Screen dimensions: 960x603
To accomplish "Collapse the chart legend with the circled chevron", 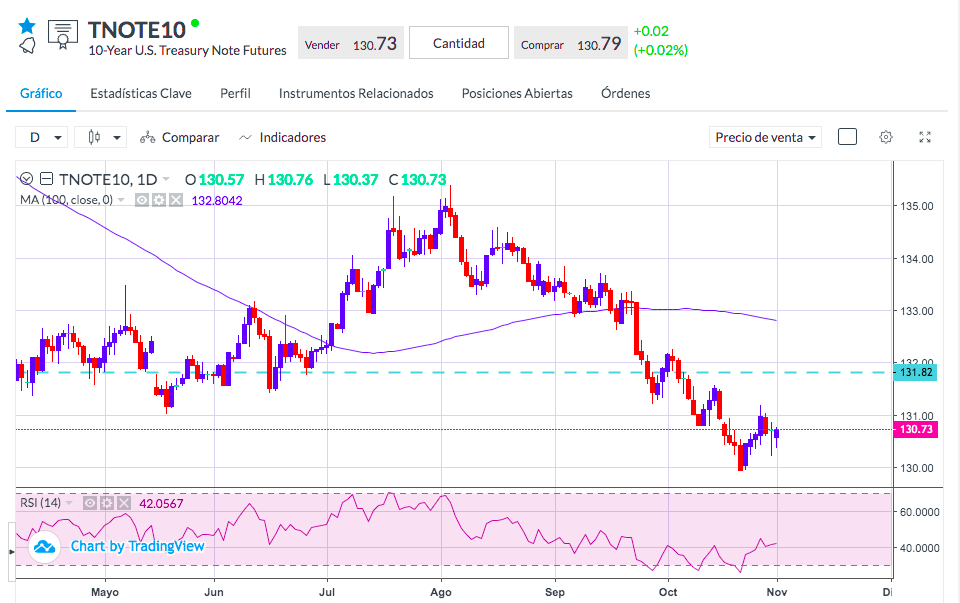I will (x=26, y=179).
